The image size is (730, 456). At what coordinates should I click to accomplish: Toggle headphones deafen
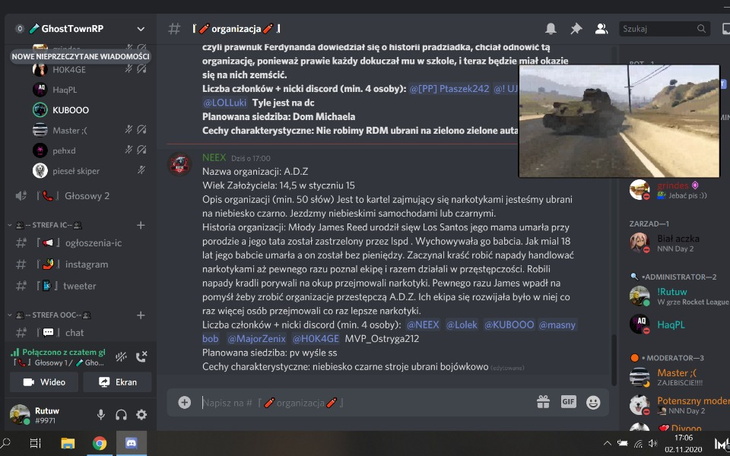point(121,414)
